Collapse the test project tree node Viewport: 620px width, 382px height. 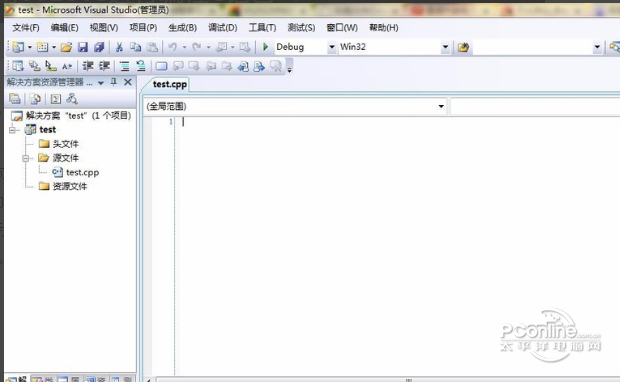[x=12, y=130]
